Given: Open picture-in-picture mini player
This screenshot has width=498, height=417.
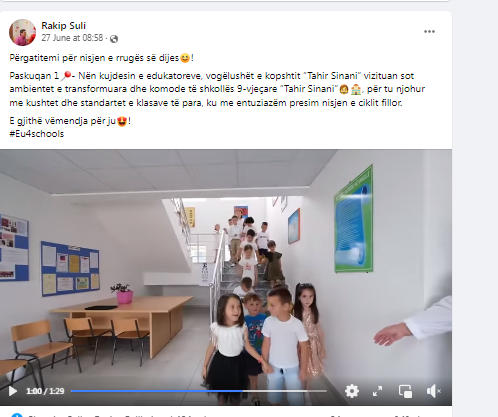Looking at the screenshot, I should click(405, 391).
